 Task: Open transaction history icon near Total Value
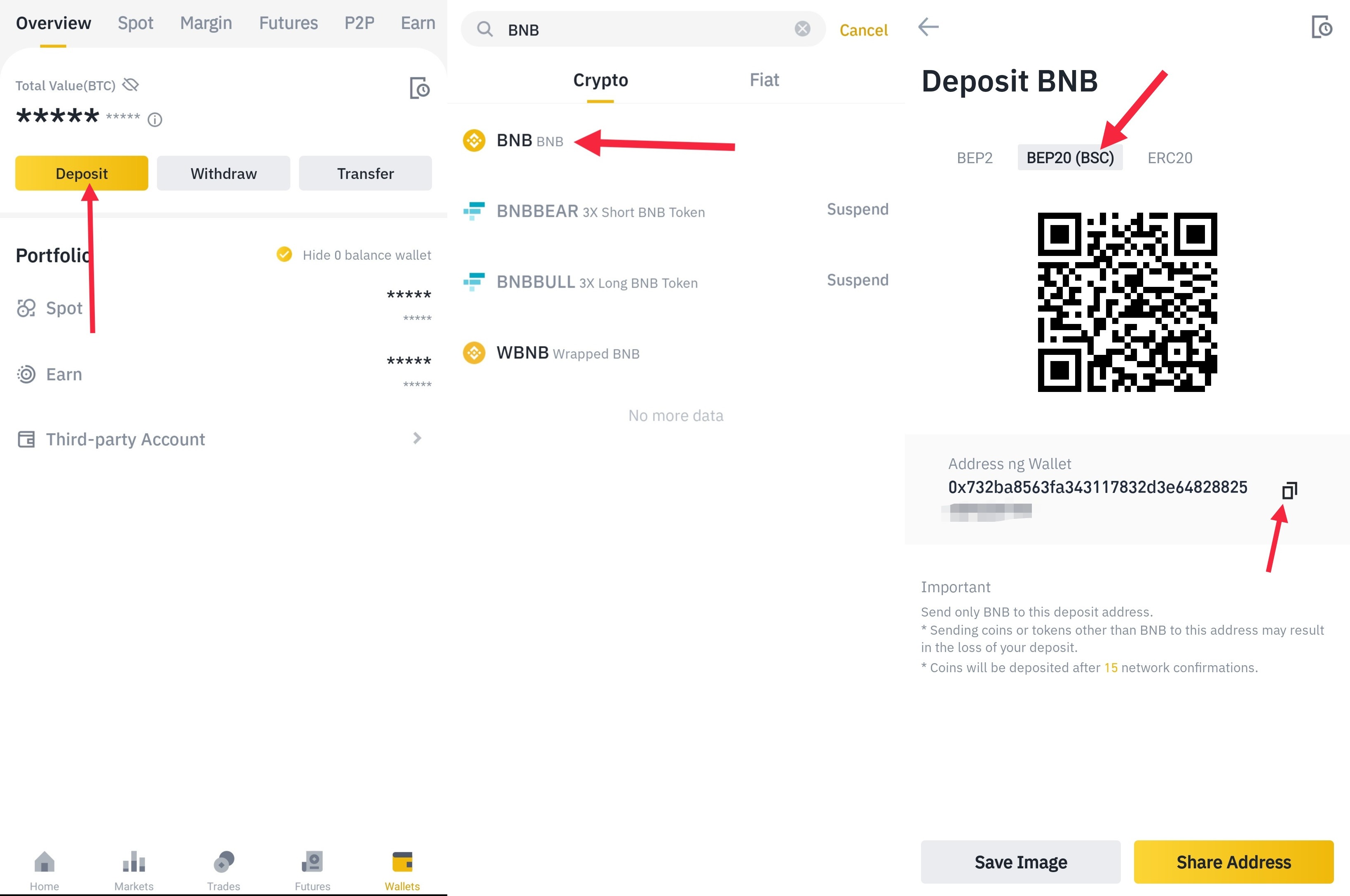(x=420, y=88)
